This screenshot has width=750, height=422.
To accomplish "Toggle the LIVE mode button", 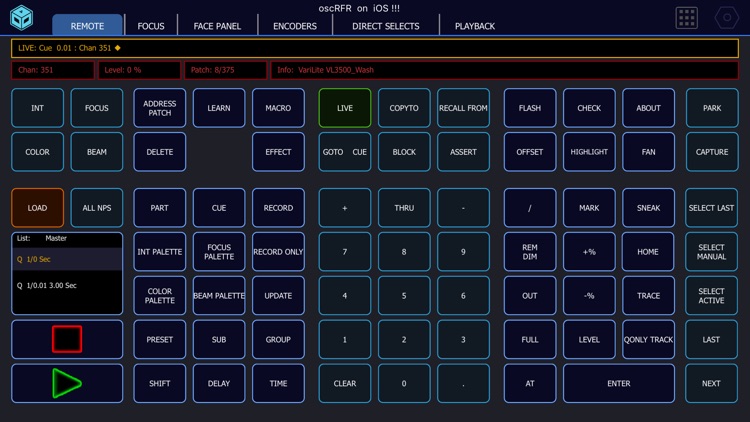I will pos(344,108).
